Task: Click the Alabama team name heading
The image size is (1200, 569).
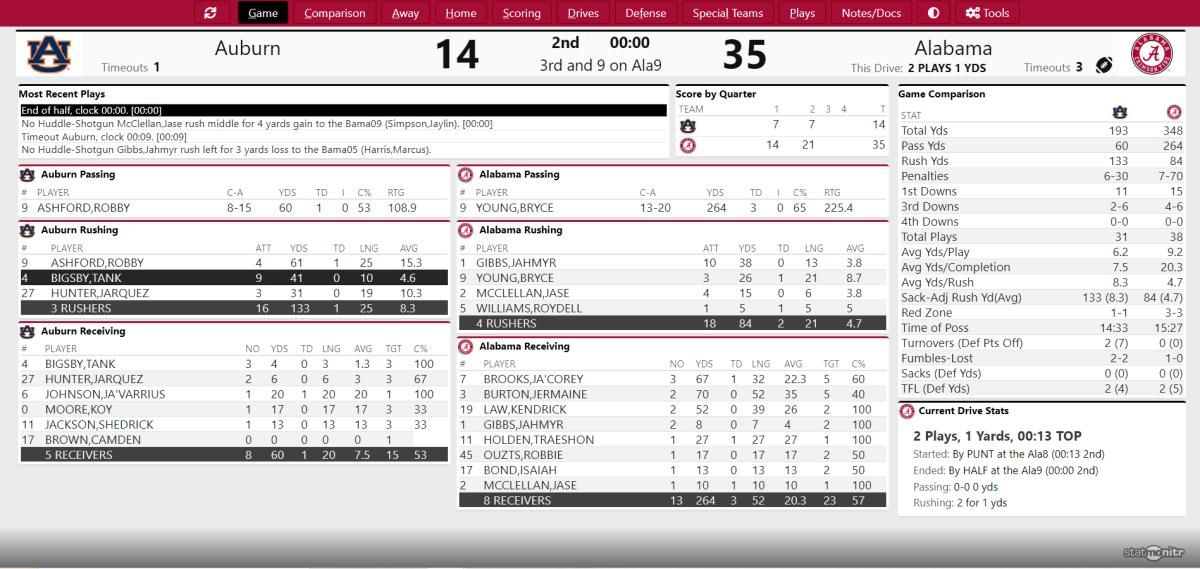Action: [953, 48]
